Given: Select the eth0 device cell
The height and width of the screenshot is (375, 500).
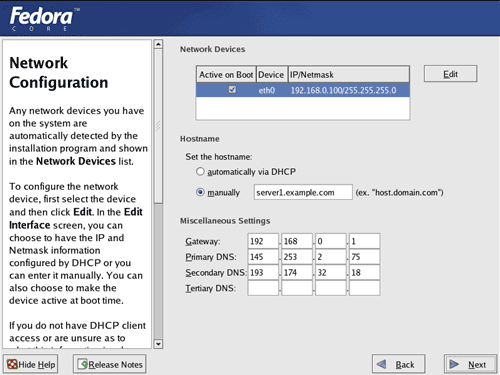Looking at the screenshot, I should 267,90.
